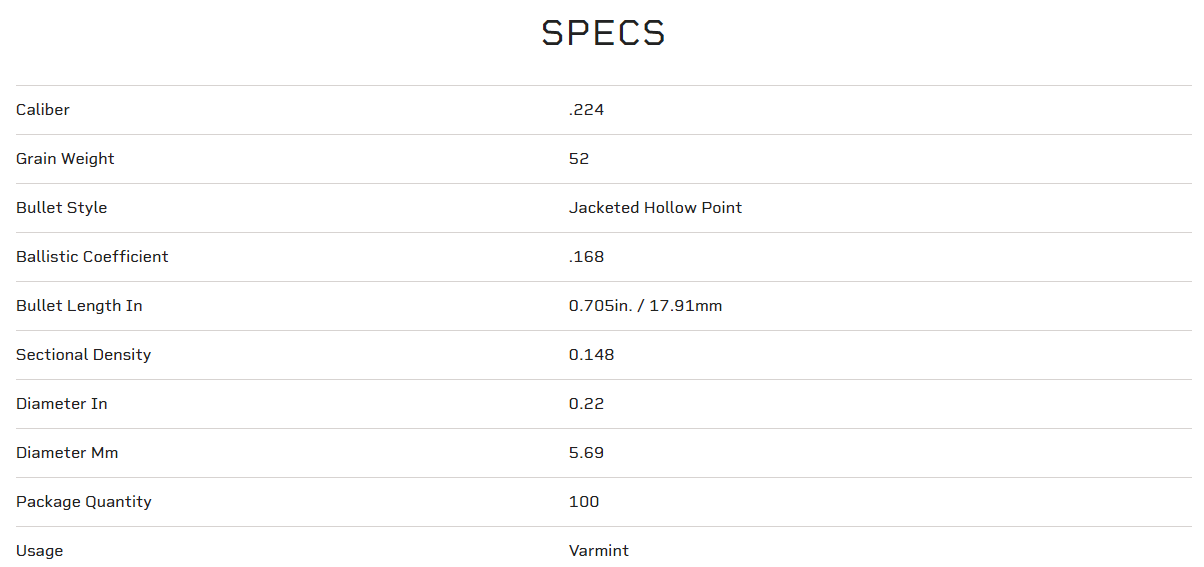Select the .224 caliber value

click(x=586, y=110)
